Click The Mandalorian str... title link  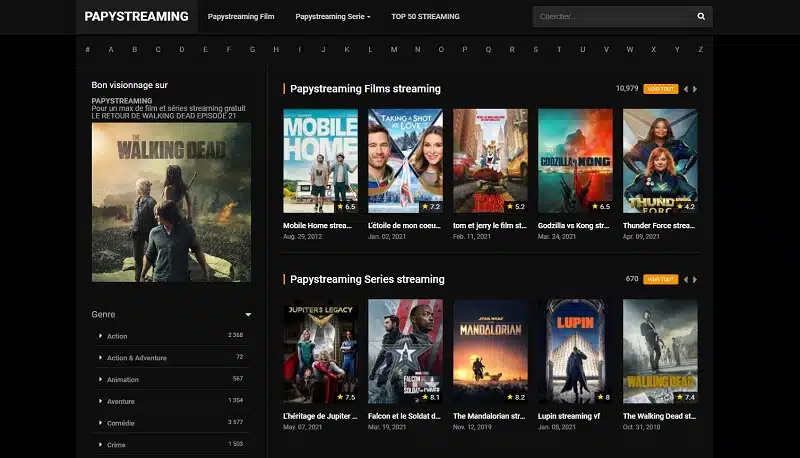pyautogui.click(x=489, y=416)
